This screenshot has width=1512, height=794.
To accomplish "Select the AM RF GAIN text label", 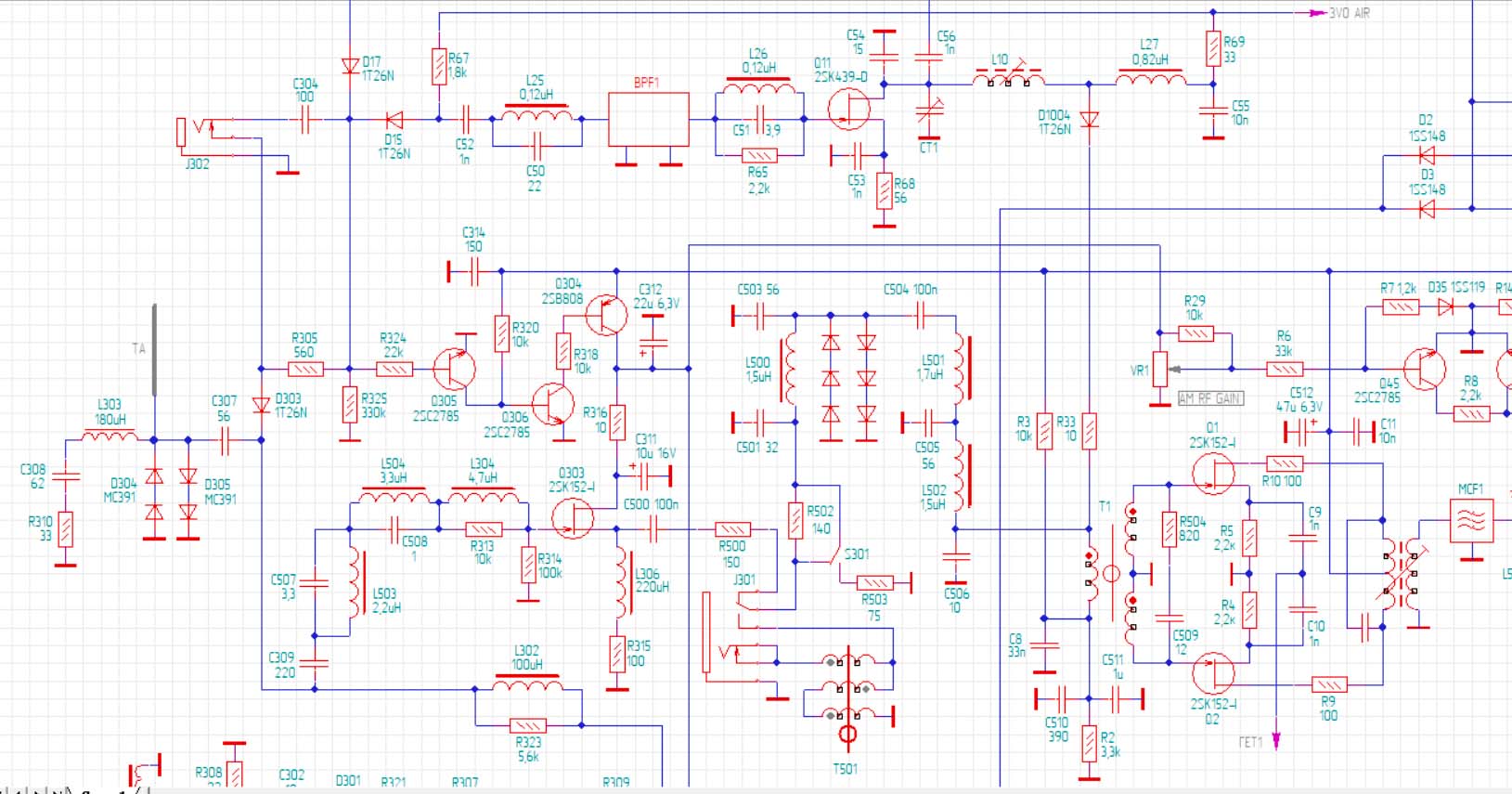I will coord(1210,398).
